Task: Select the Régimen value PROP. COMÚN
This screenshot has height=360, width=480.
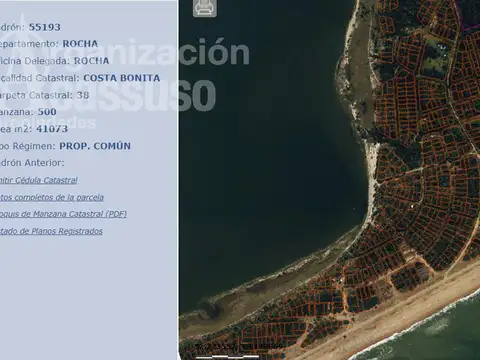Action: tap(95, 146)
